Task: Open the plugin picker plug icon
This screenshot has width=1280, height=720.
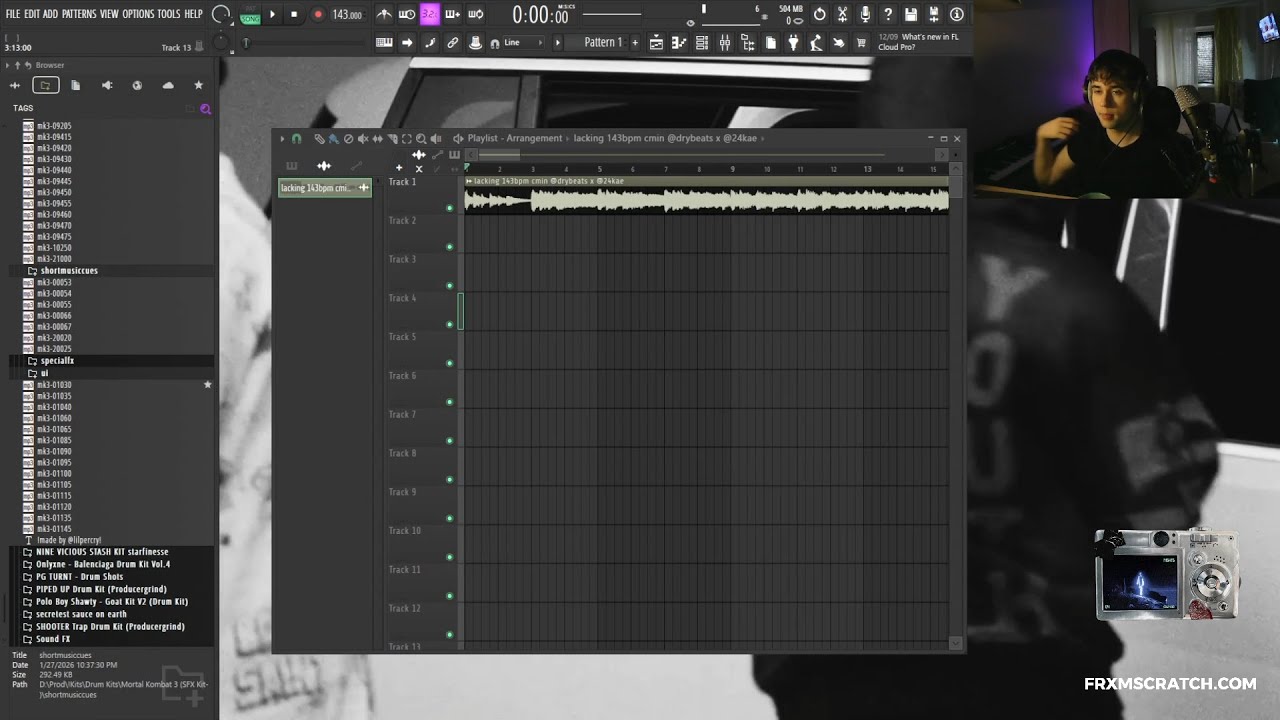Action: point(793,43)
